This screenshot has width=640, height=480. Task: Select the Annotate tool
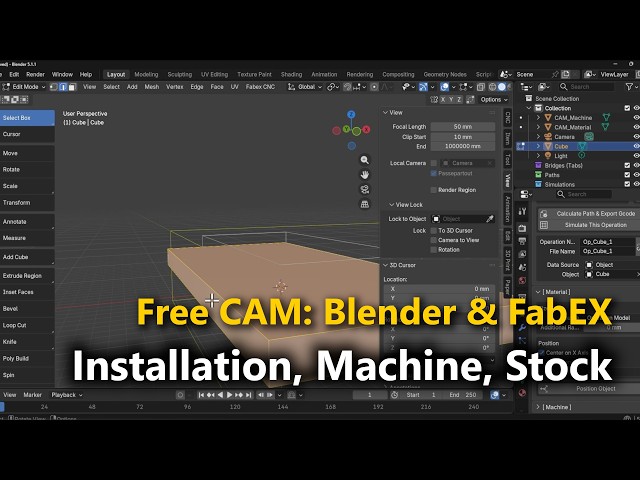(27, 222)
